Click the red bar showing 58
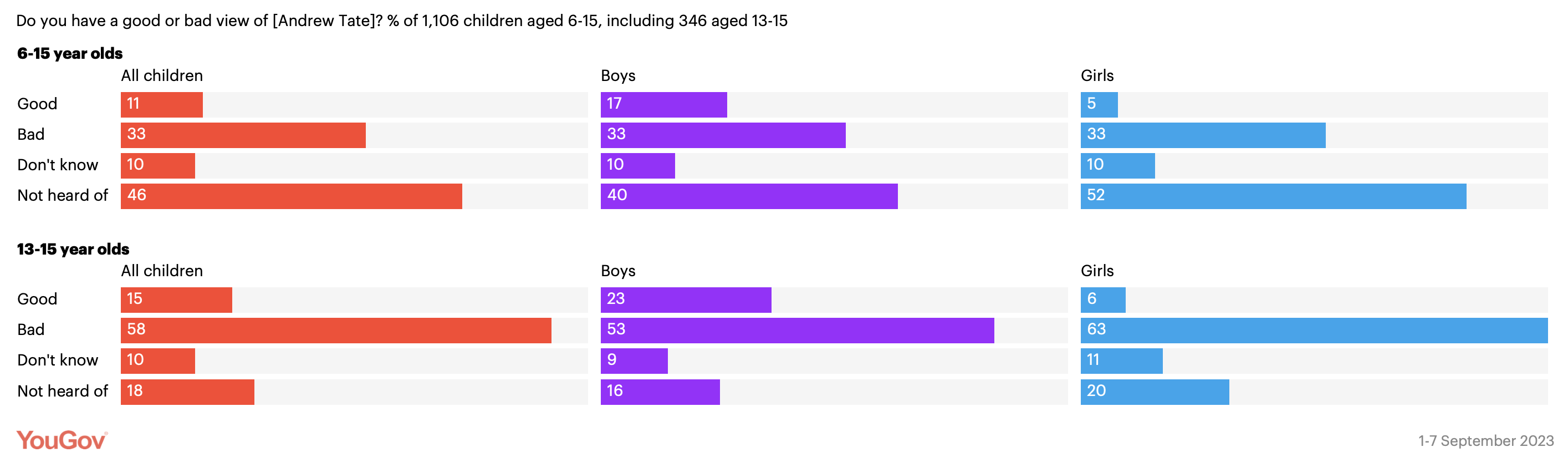Image resolution: width=1568 pixels, height=457 pixels. click(x=335, y=330)
